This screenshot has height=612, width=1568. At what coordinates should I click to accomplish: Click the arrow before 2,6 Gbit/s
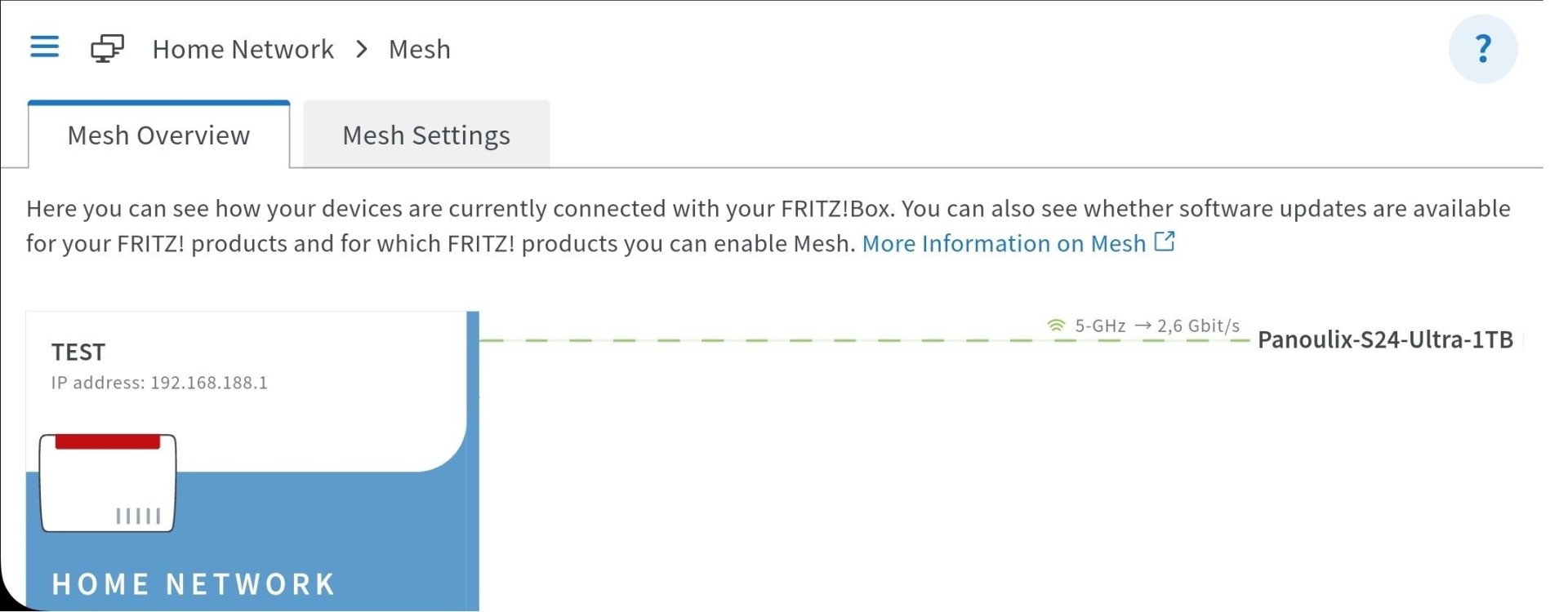coord(1143,326)
